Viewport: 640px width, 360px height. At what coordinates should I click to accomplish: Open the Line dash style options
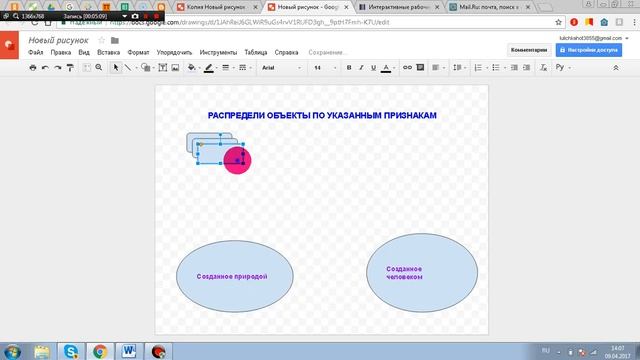coord(243,68)
